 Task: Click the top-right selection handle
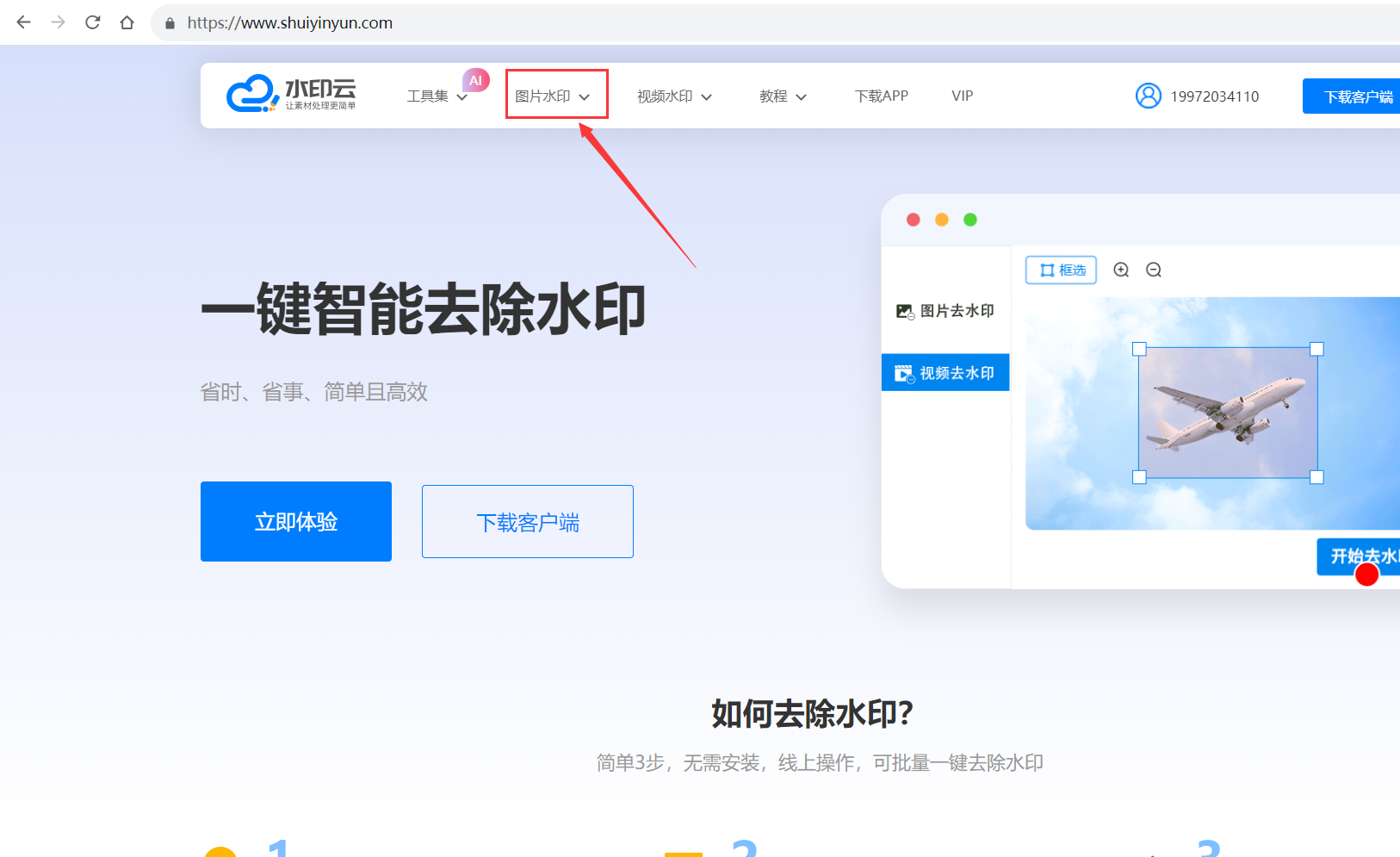pos(1316,349)
